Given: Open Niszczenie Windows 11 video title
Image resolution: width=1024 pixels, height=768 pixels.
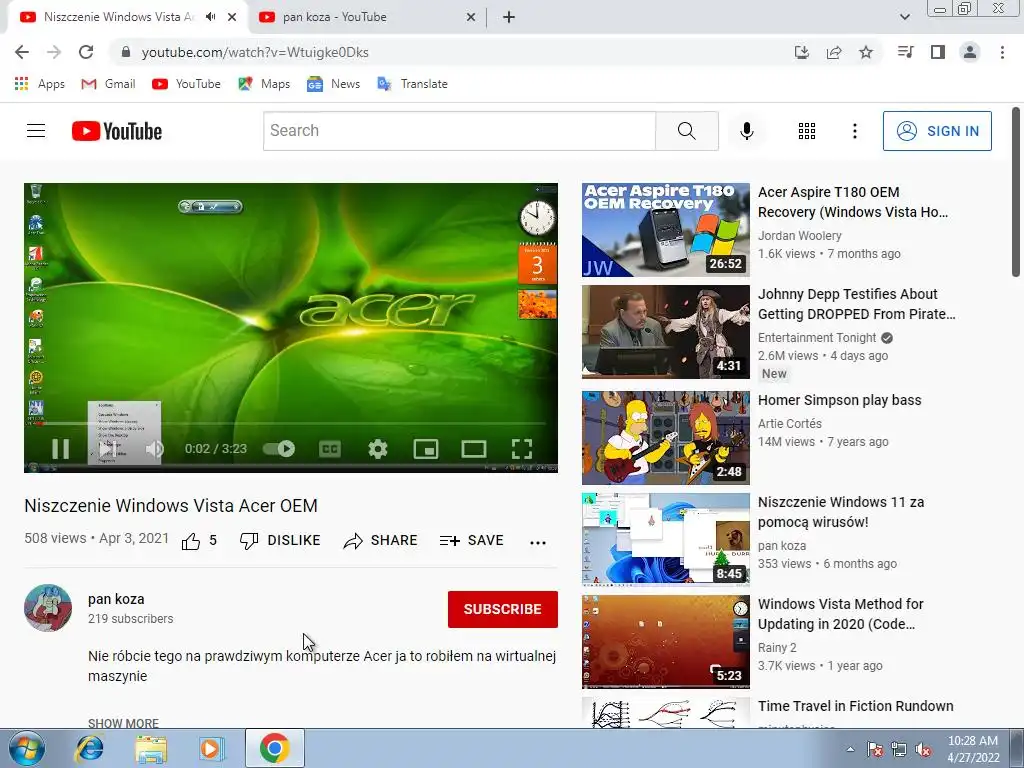Looking at the screenshot, I should [x=840, y=512].
